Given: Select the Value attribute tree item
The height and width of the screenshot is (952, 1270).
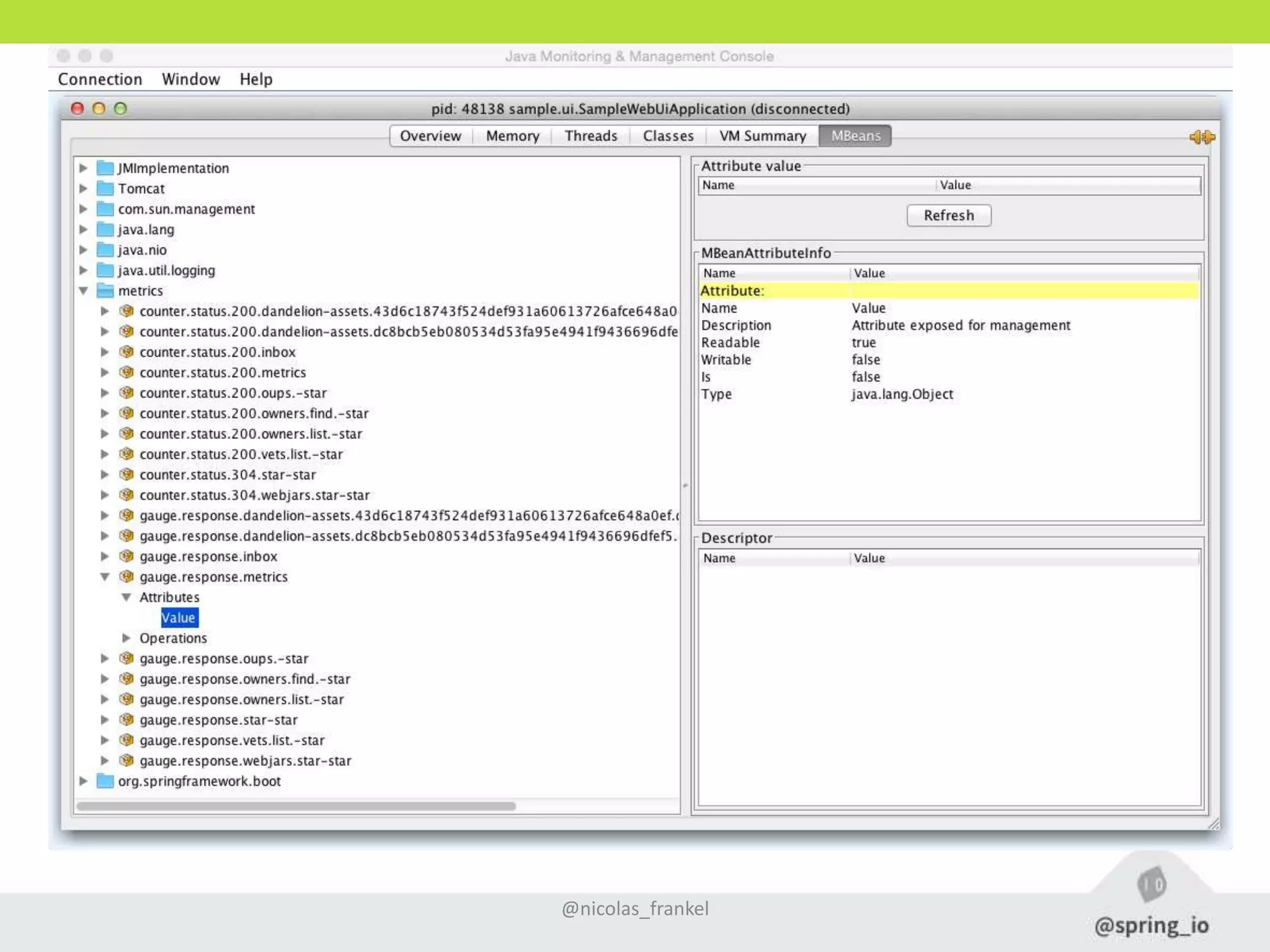Looking at the screenshot, I should 179,618.
